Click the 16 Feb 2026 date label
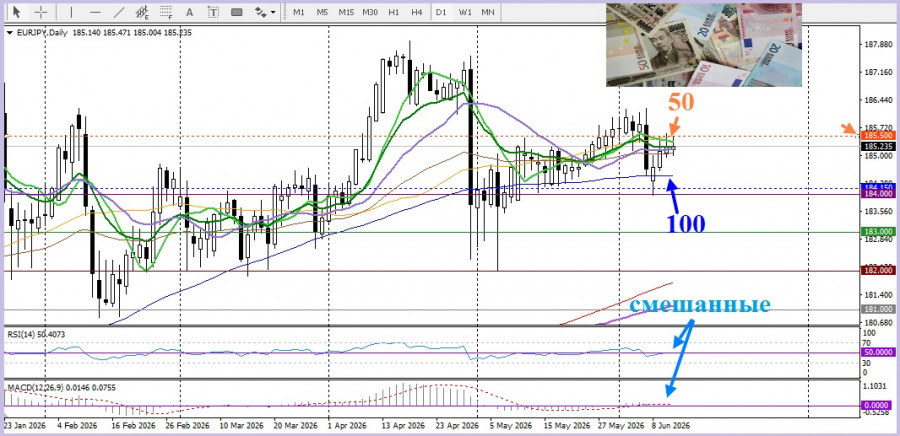 pos(133,426)
